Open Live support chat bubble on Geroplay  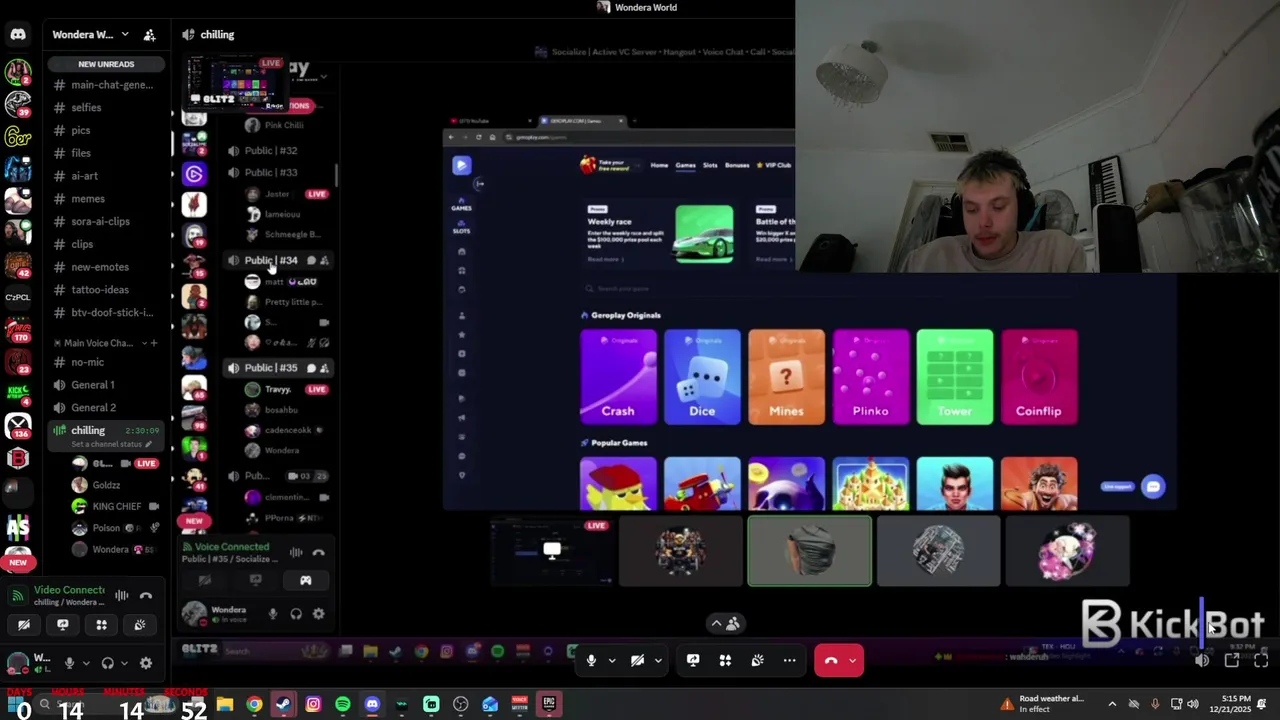(1153, 487)
